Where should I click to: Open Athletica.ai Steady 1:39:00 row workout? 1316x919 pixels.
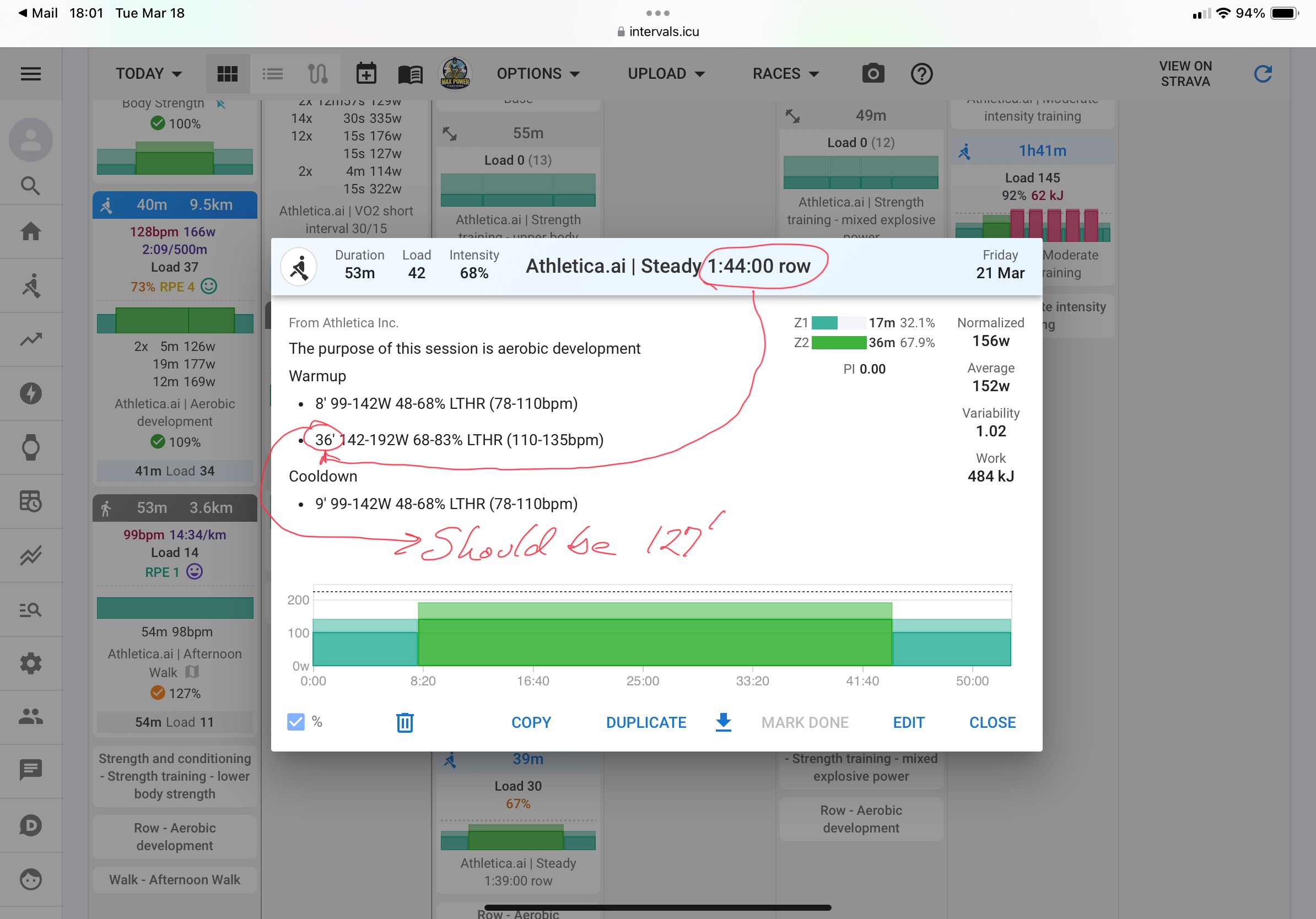click(518, 872)
